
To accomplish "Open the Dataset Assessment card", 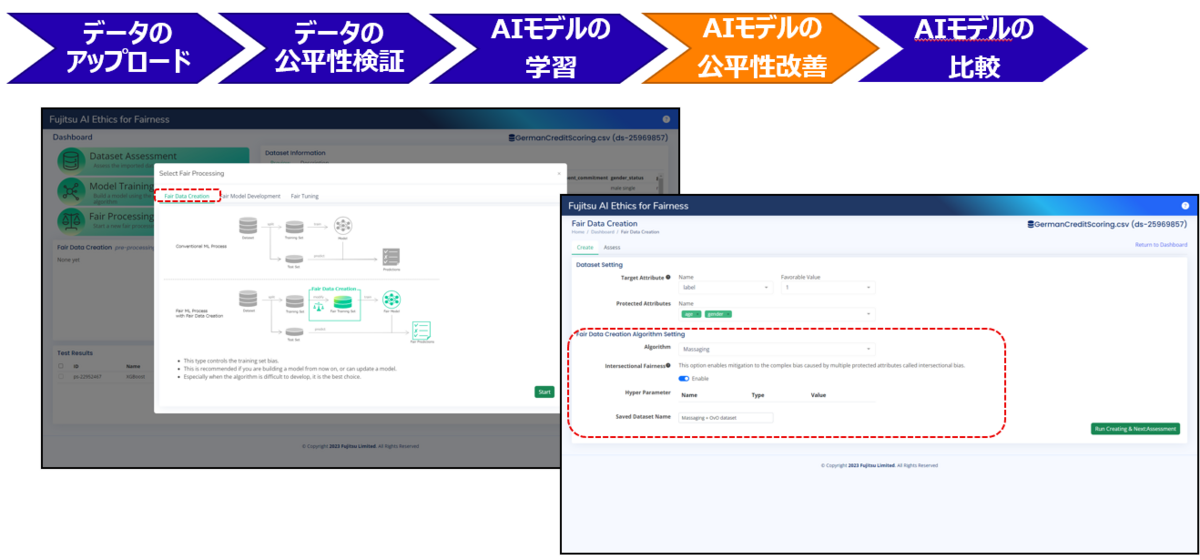I will [x=153, y=161].
